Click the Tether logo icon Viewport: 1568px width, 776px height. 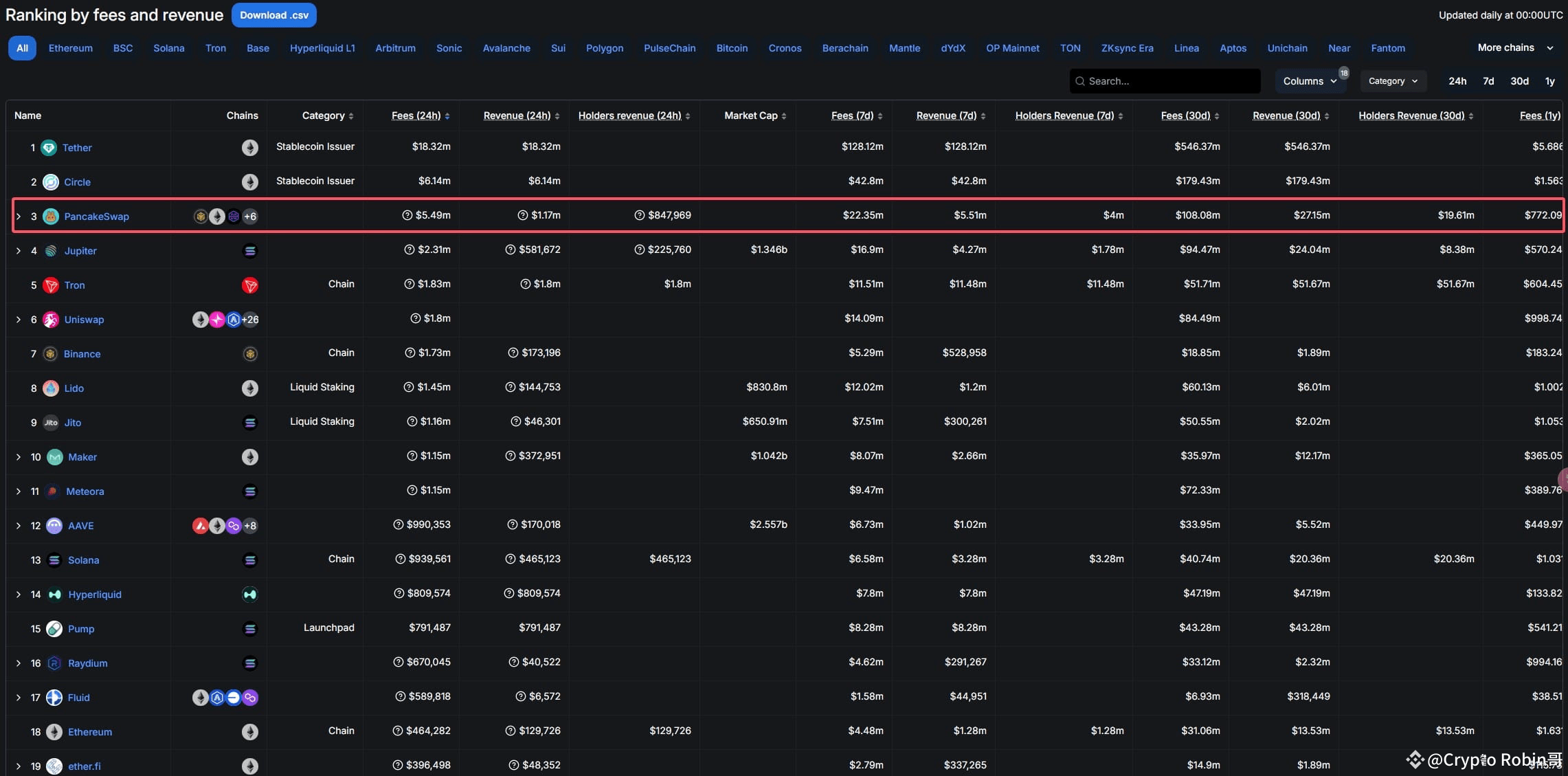[49, 148]
